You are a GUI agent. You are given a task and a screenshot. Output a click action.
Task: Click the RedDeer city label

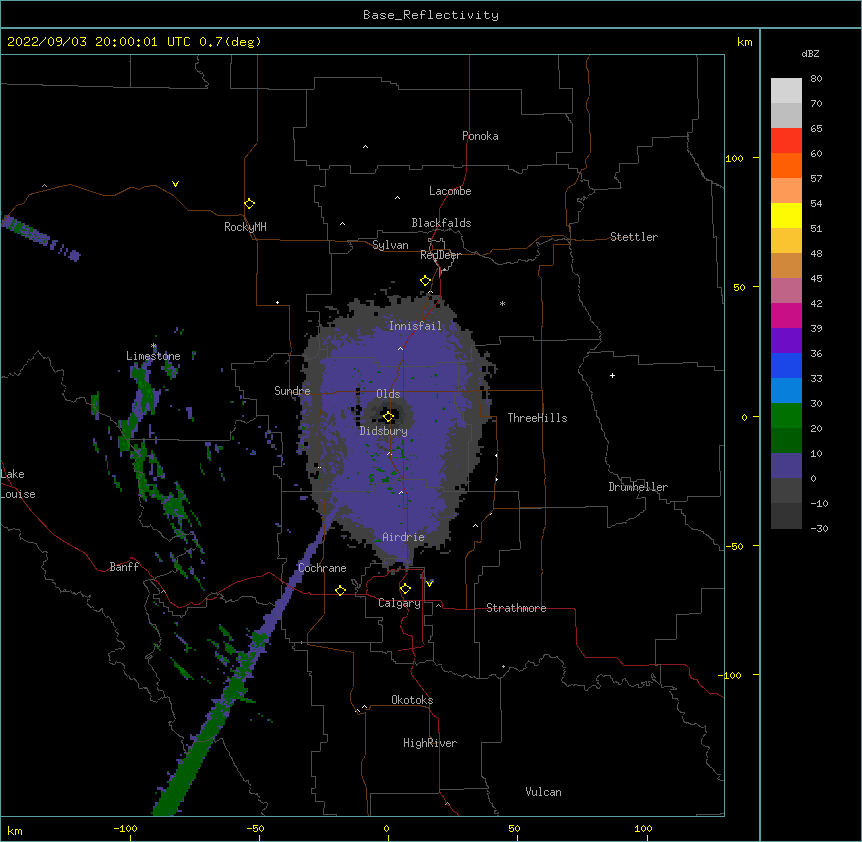440,255
